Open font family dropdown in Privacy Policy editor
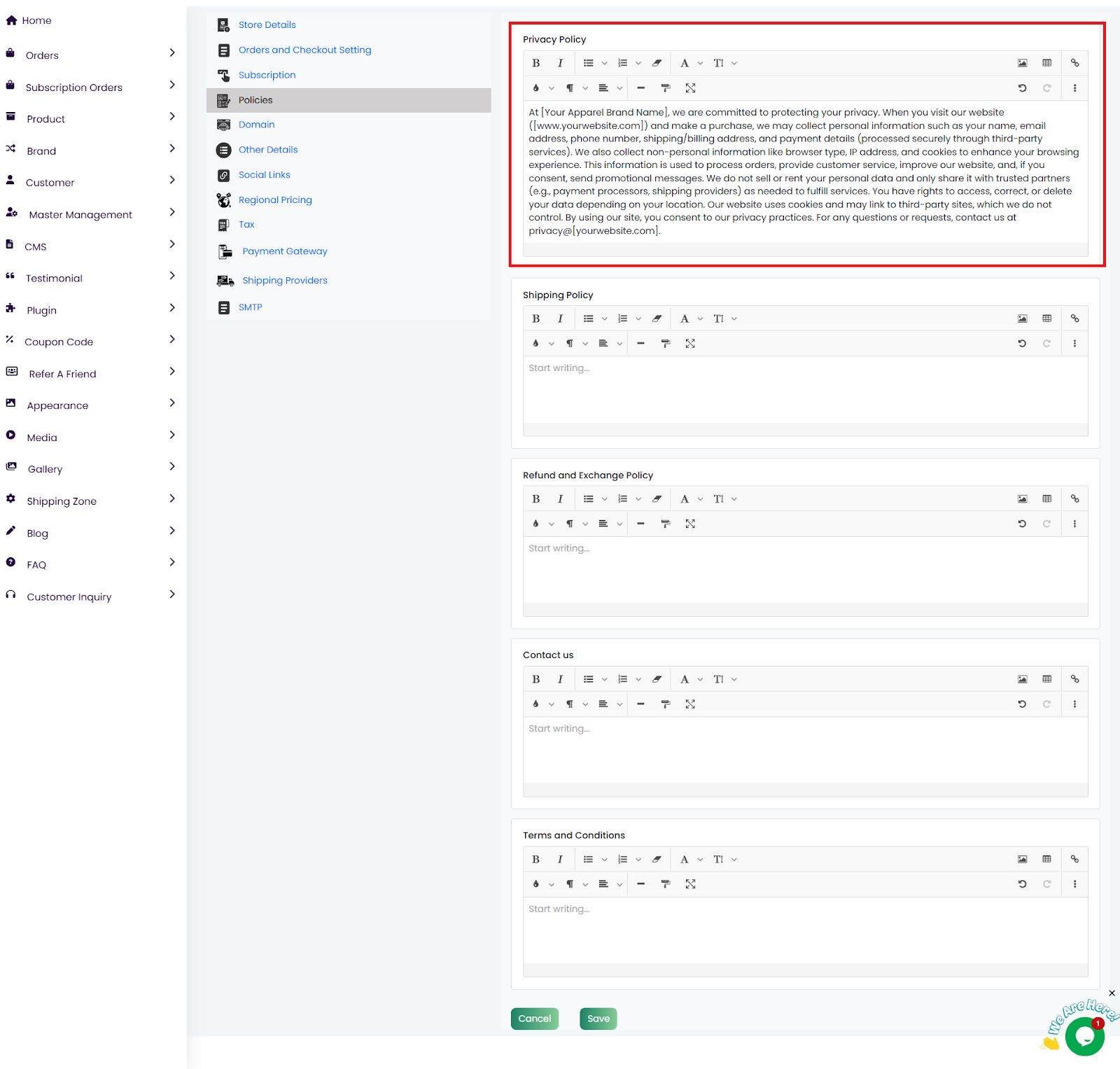Image resolution: width=1120 pixels, height=1069 pixels. click(689, 63)
